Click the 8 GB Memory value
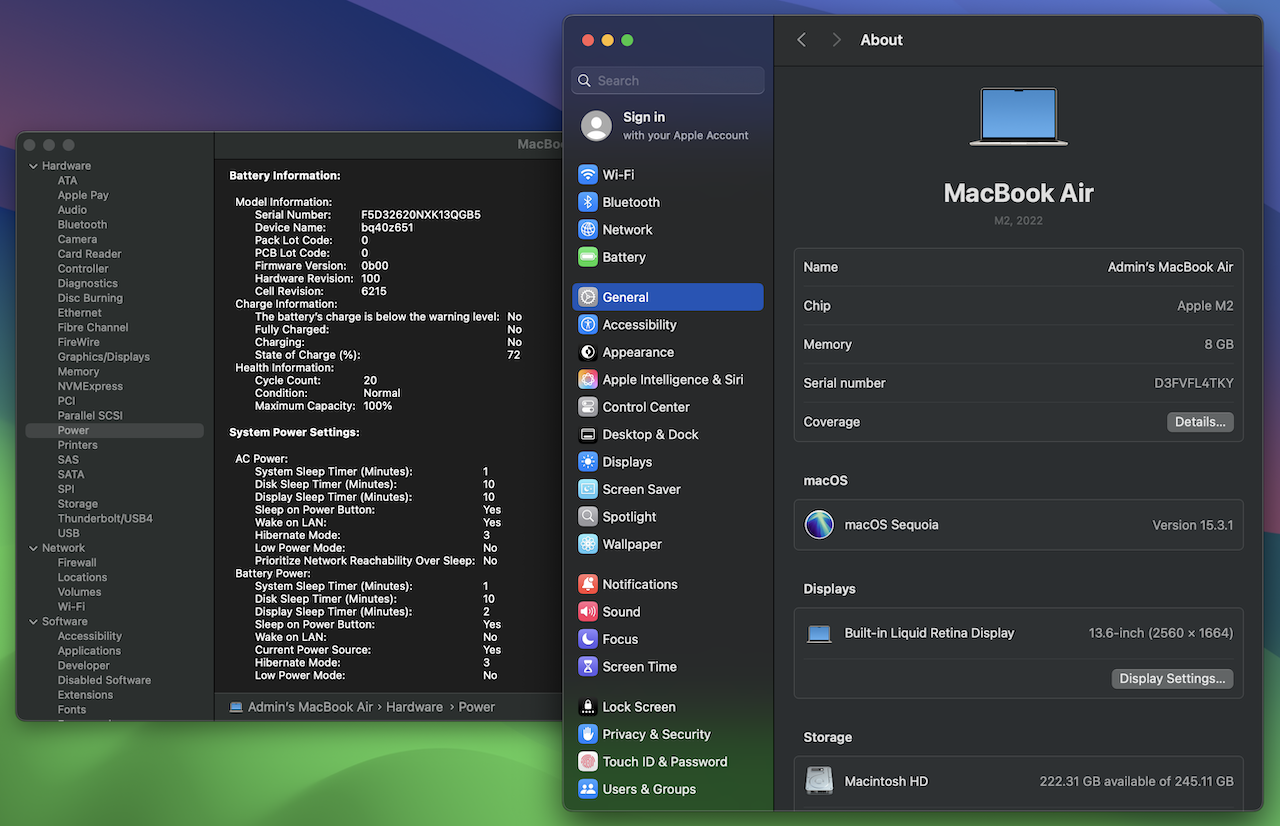This screenshot has height=826, width=1280. 1218,344
